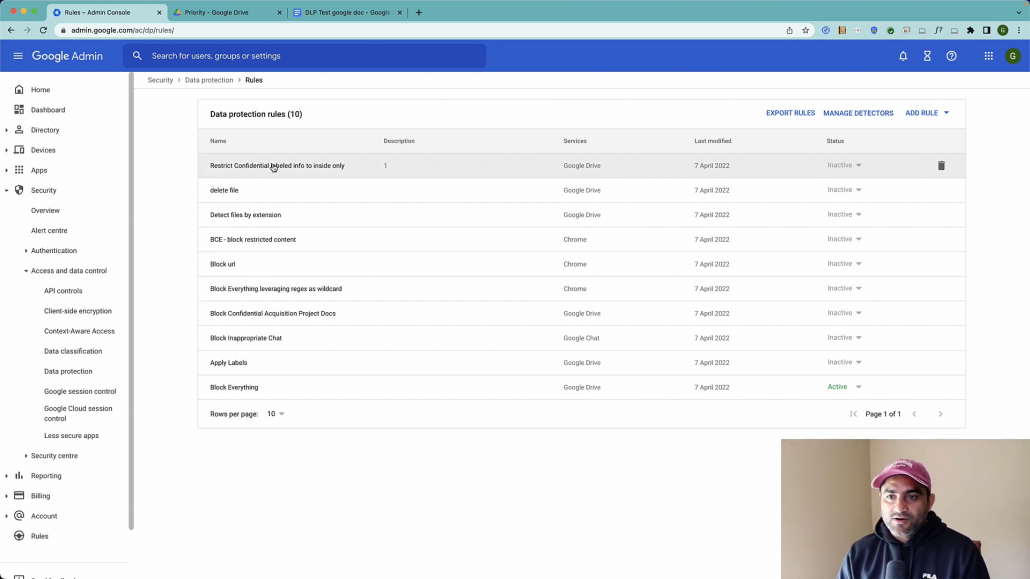Click the Apps grid sidebar icon

pos(19,170)
